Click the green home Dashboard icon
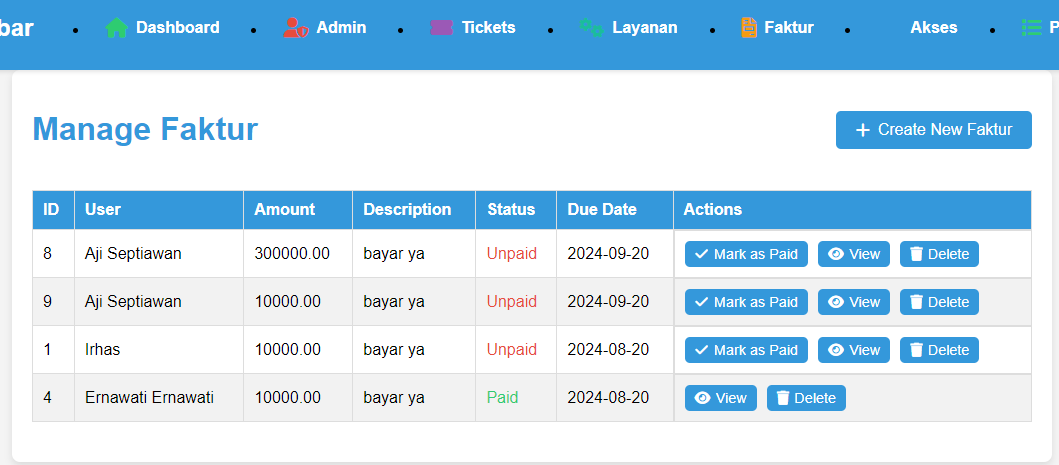The height and width of the screenshot is (465, 1059). [x=117, y=28]
